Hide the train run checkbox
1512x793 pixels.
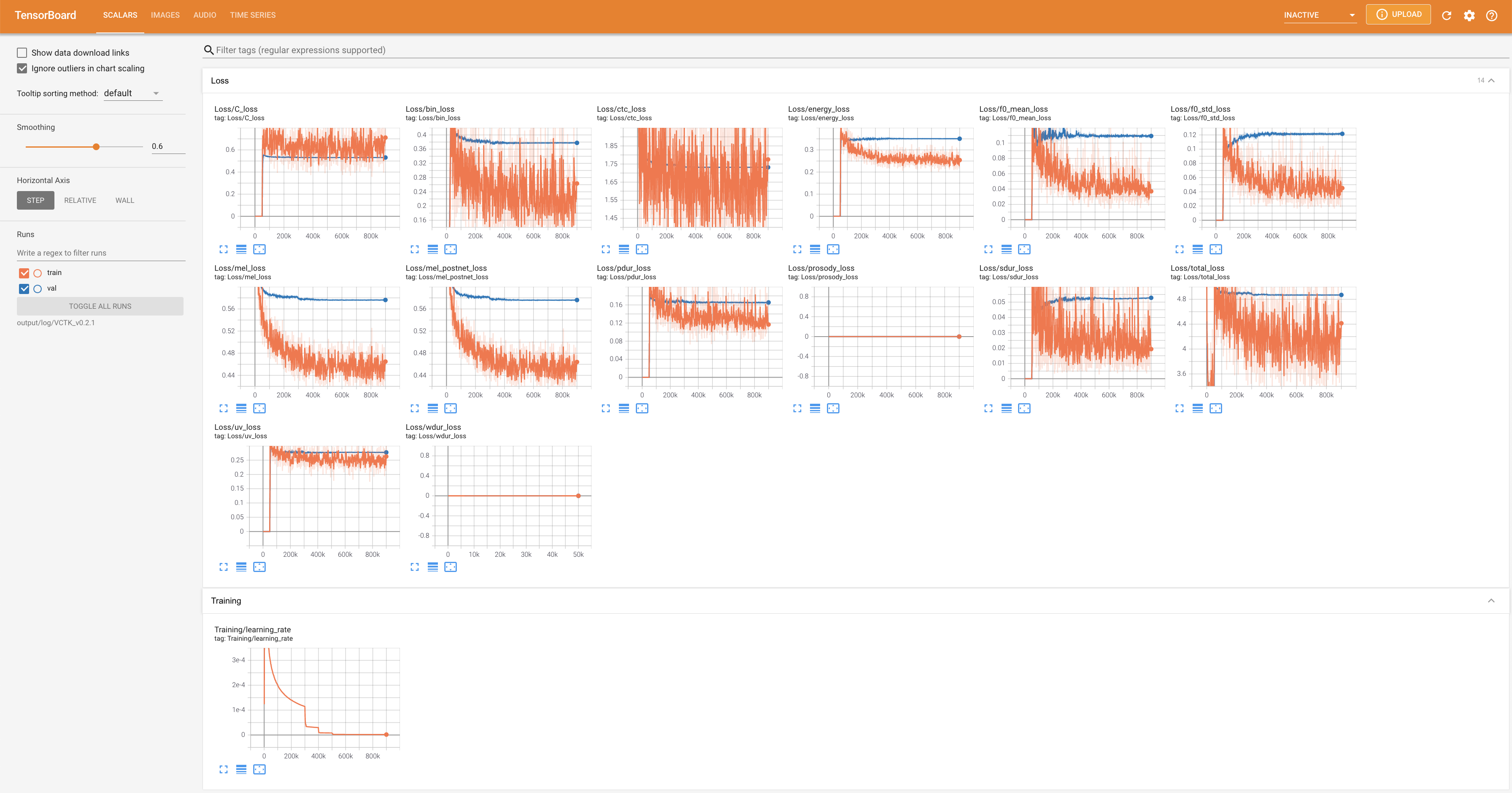(x=24, y=273)
